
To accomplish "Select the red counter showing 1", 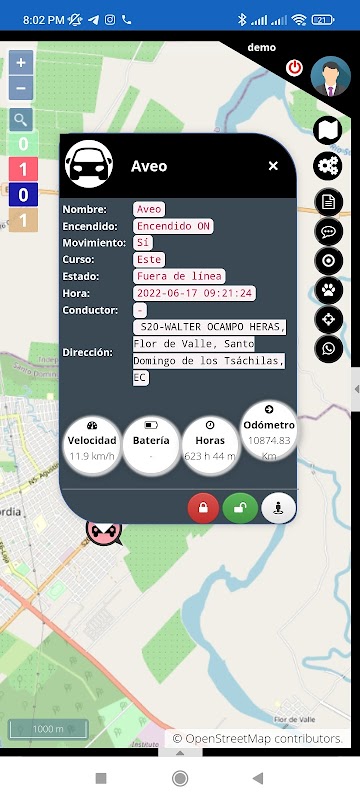I will point(23,169).
